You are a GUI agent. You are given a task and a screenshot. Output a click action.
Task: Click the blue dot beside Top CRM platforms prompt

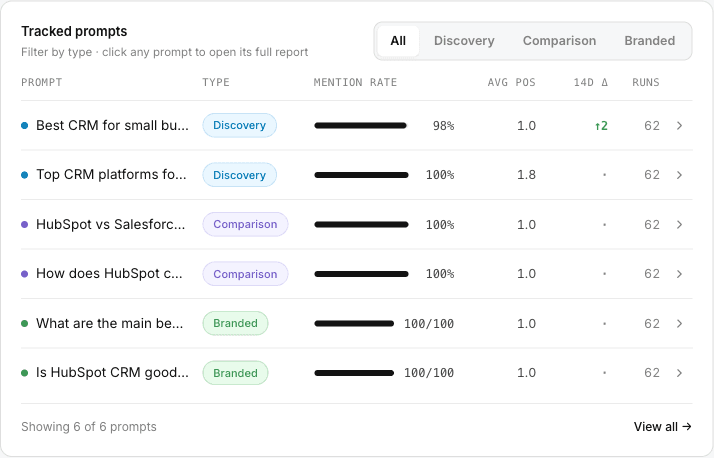(x=25, y=175)
